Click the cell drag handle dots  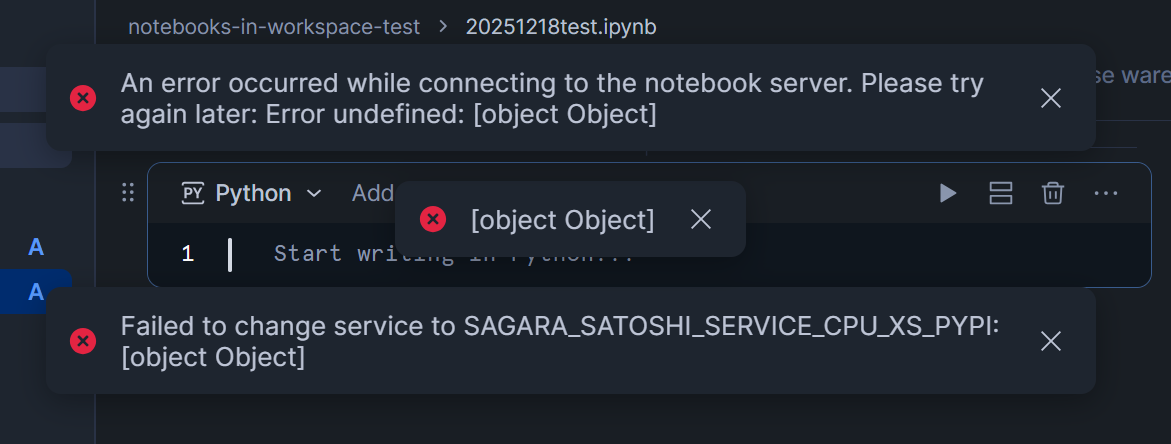tap(128, 193)
